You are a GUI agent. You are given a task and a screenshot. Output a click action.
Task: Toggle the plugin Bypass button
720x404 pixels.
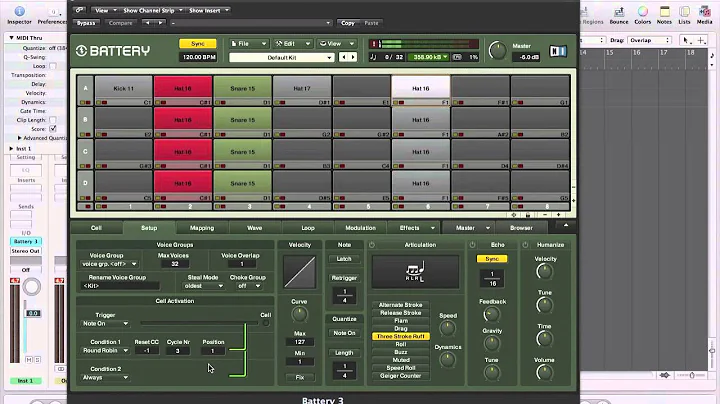pyautogui.click(x=86, y=22)
